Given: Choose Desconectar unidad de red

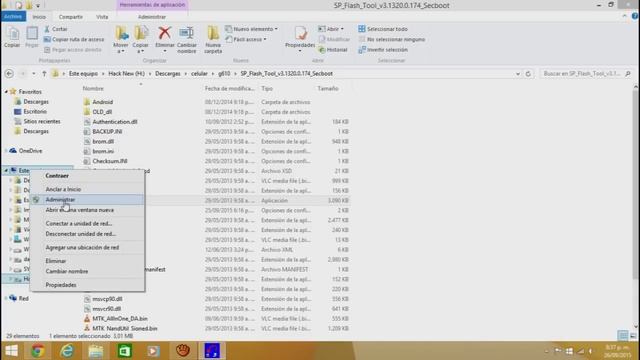Looking at the screenshot, I should point(87,234).
